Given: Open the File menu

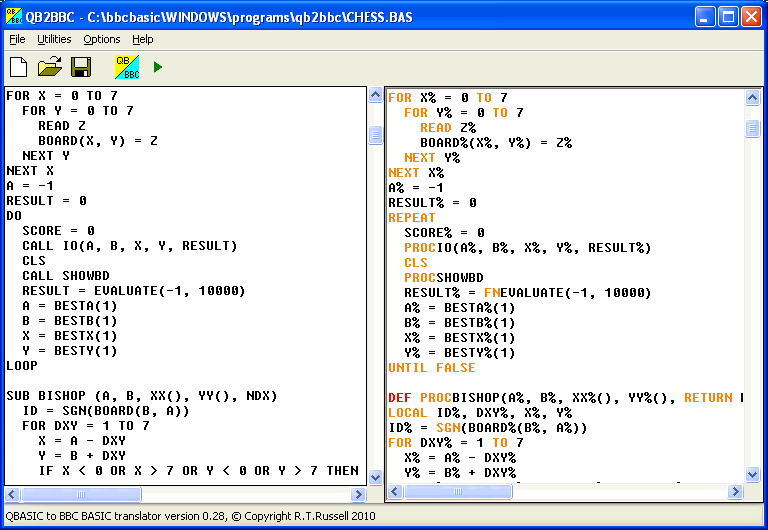Looking at the screenshot, I should (x=17, y=39).
